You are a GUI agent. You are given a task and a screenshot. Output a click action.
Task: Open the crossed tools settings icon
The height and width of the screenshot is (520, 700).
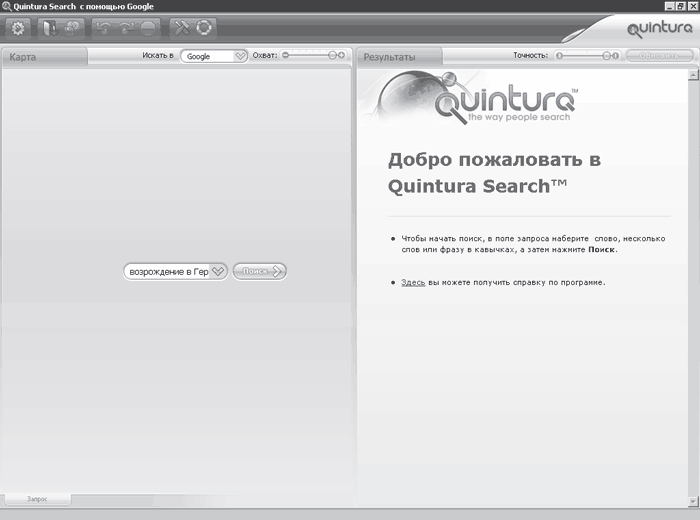(x=181, y=27)
